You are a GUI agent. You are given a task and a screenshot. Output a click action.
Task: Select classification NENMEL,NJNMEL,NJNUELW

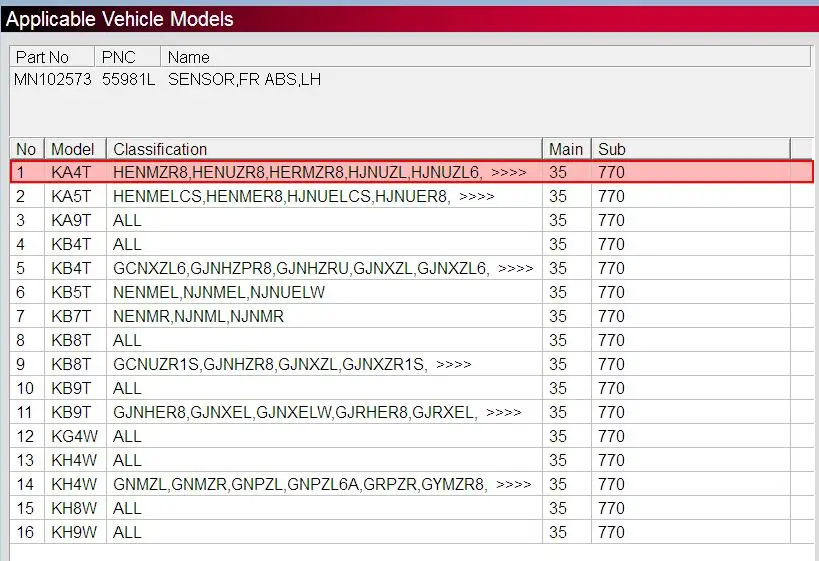(x=219, y=293)
